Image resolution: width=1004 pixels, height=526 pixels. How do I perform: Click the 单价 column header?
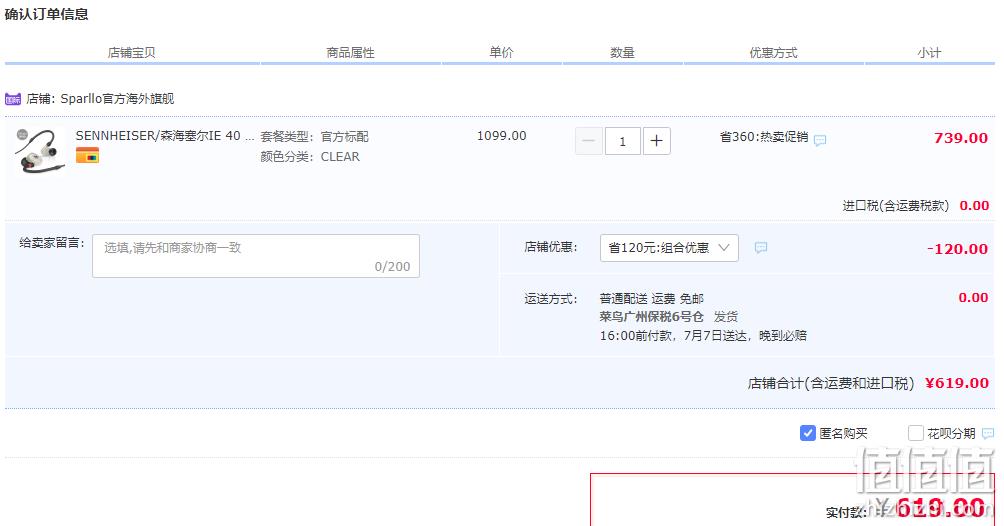coord(501,53)
